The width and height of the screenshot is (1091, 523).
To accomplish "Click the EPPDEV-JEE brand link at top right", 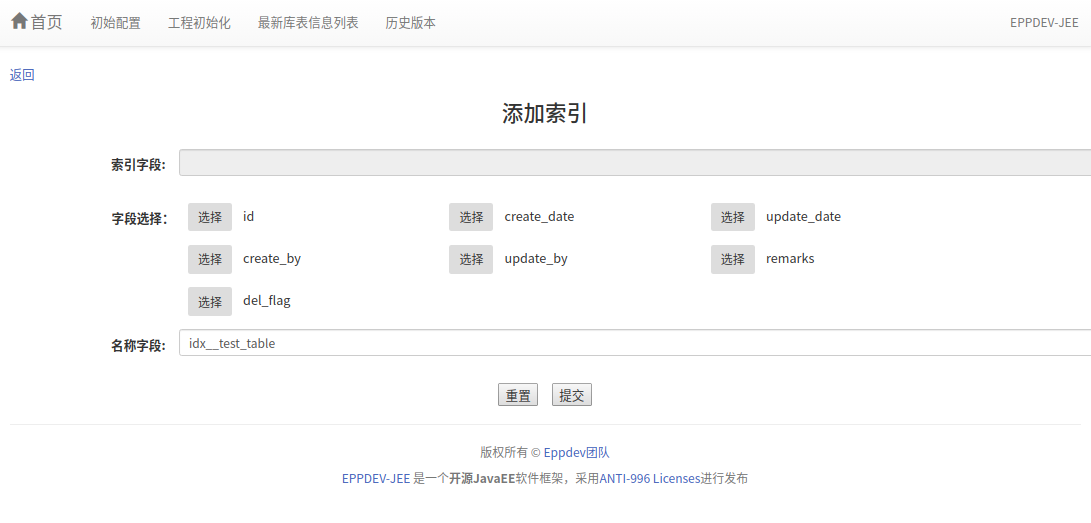I will (1043, 23).
